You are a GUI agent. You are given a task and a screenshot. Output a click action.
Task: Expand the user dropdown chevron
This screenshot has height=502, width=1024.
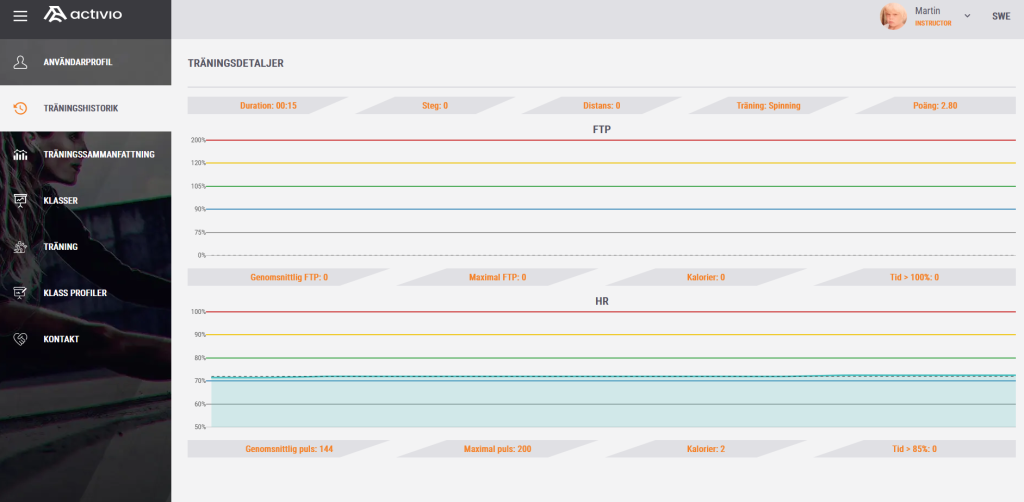tap(967, 16)
